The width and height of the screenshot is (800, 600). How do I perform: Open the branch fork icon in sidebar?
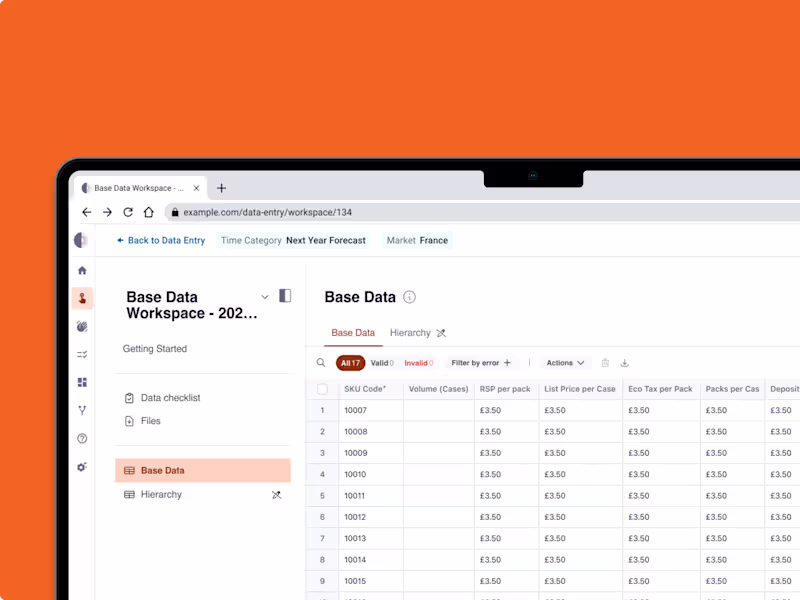[x=82, y=410]
